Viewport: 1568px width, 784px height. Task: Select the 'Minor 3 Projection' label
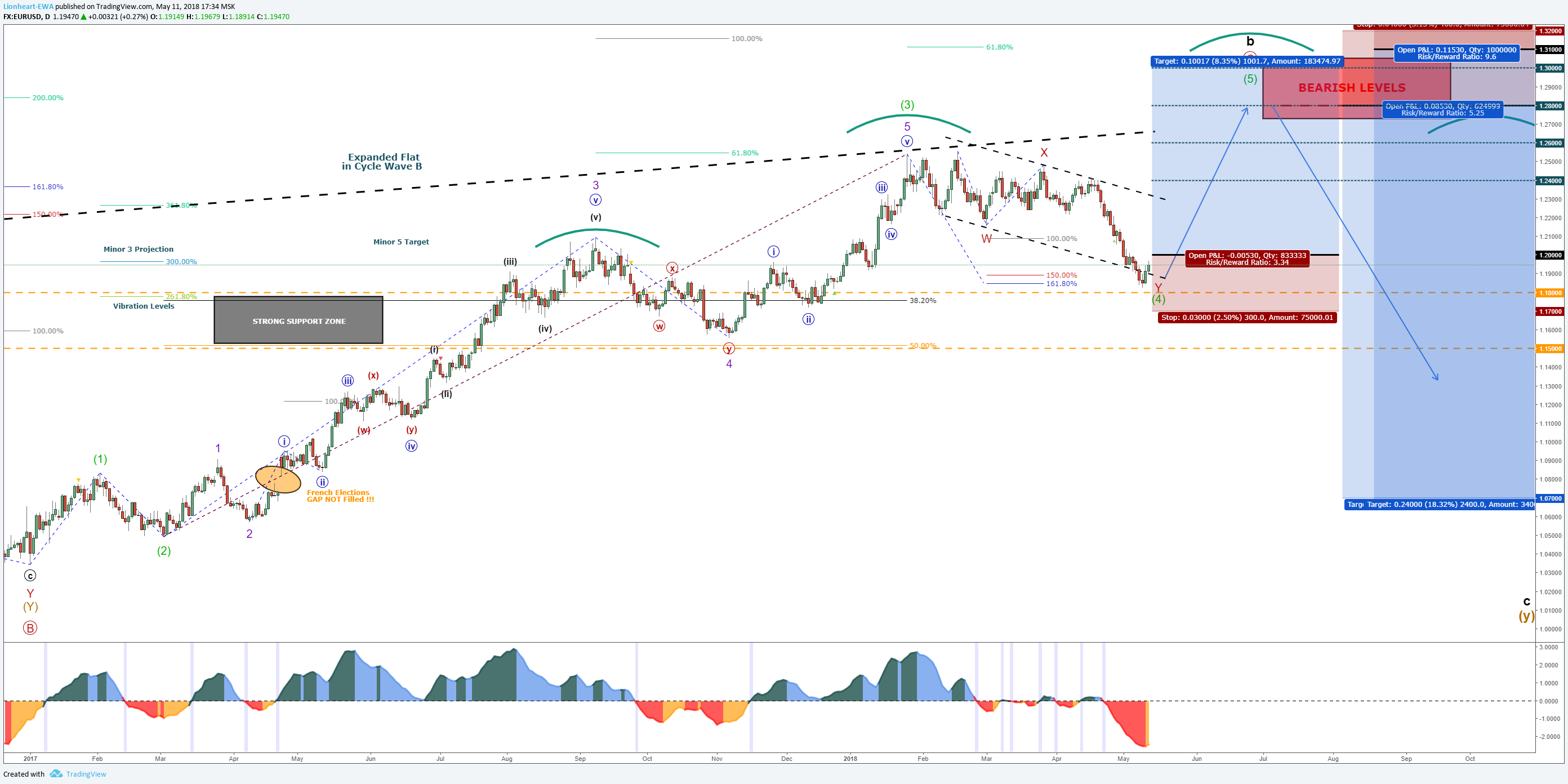(x=138, y=249)
